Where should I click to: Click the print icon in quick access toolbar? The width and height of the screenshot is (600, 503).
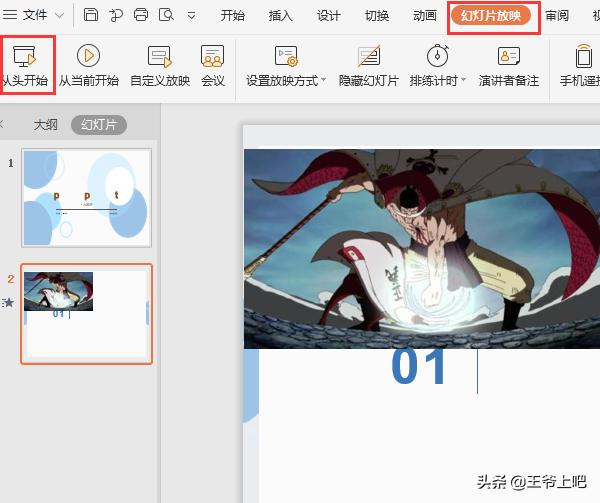[x=141, y=15]
